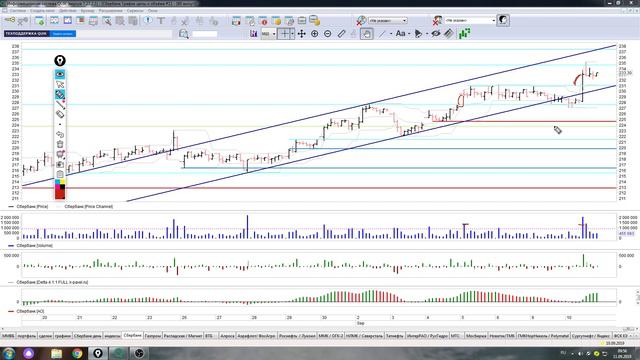640x360 pixels.
Task: Open the Сервисы menu
Action: click(135, 11)
